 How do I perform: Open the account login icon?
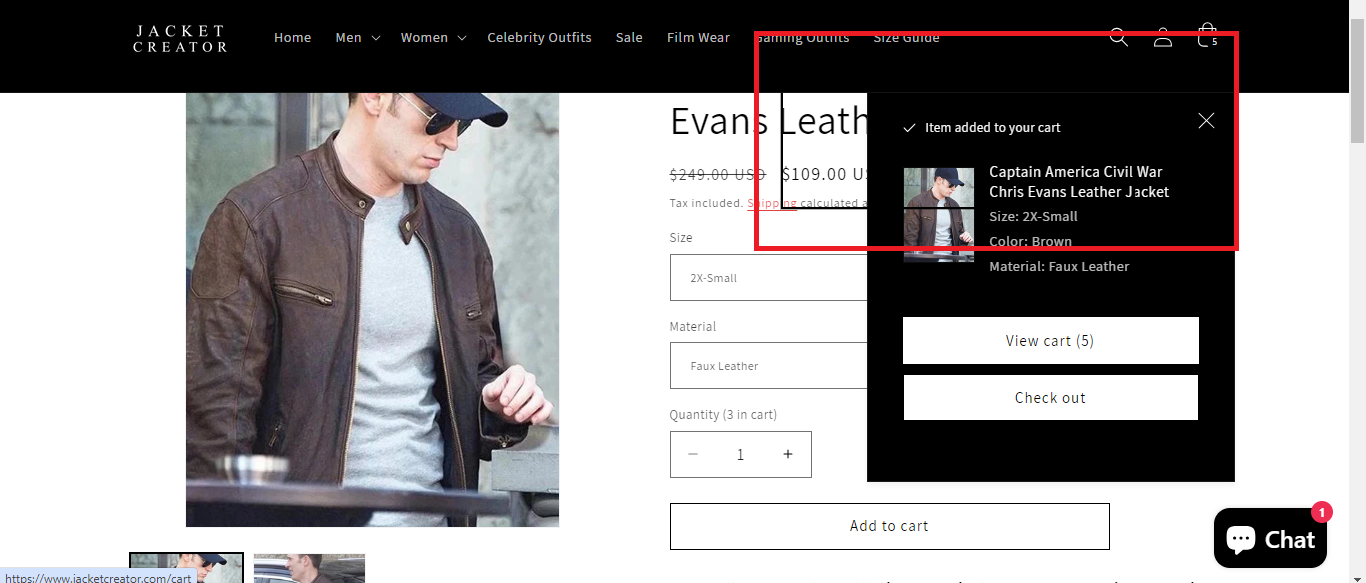(1162, 38)
